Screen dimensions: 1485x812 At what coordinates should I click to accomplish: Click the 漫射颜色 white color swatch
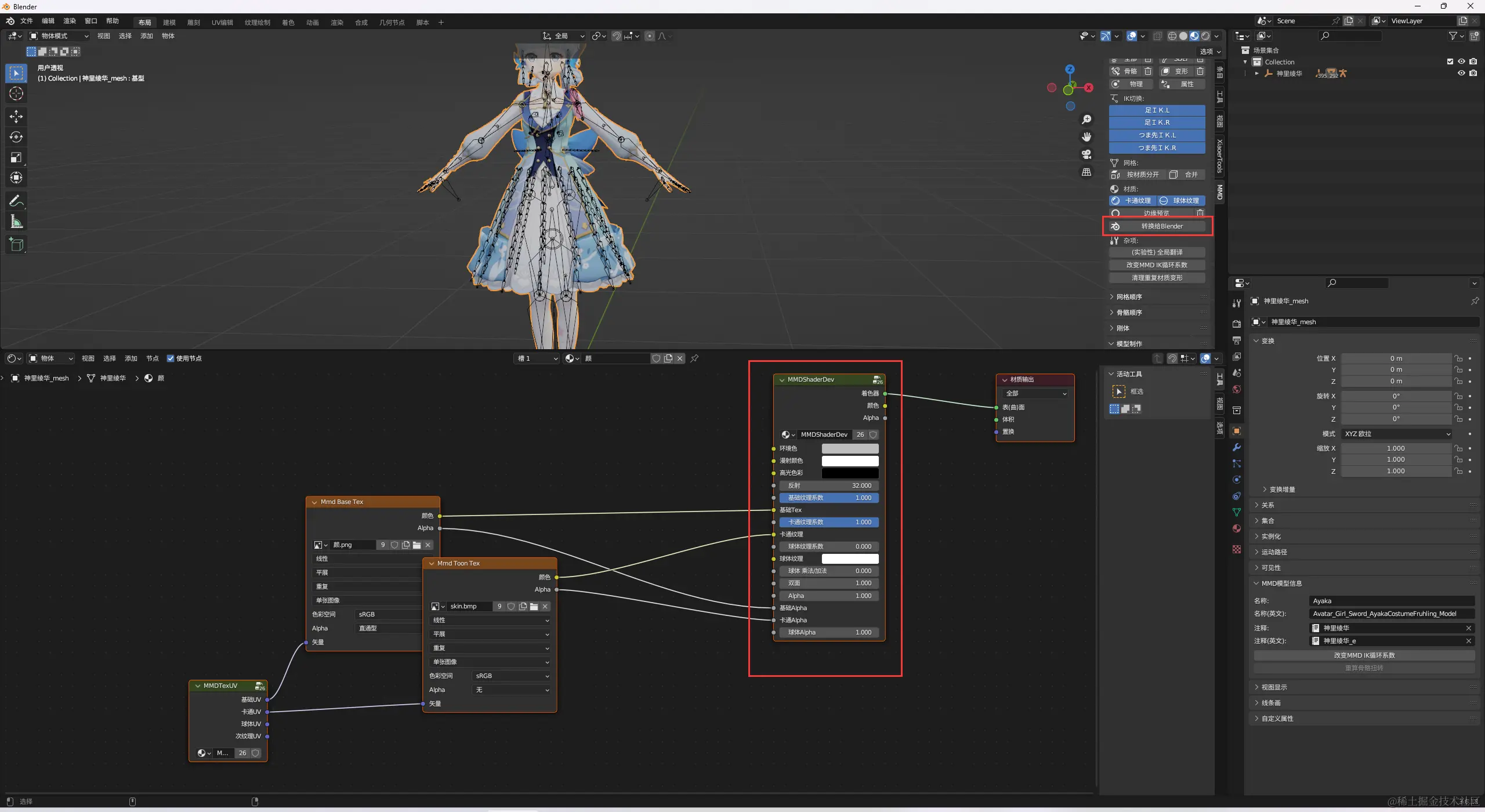pos(850,461)
